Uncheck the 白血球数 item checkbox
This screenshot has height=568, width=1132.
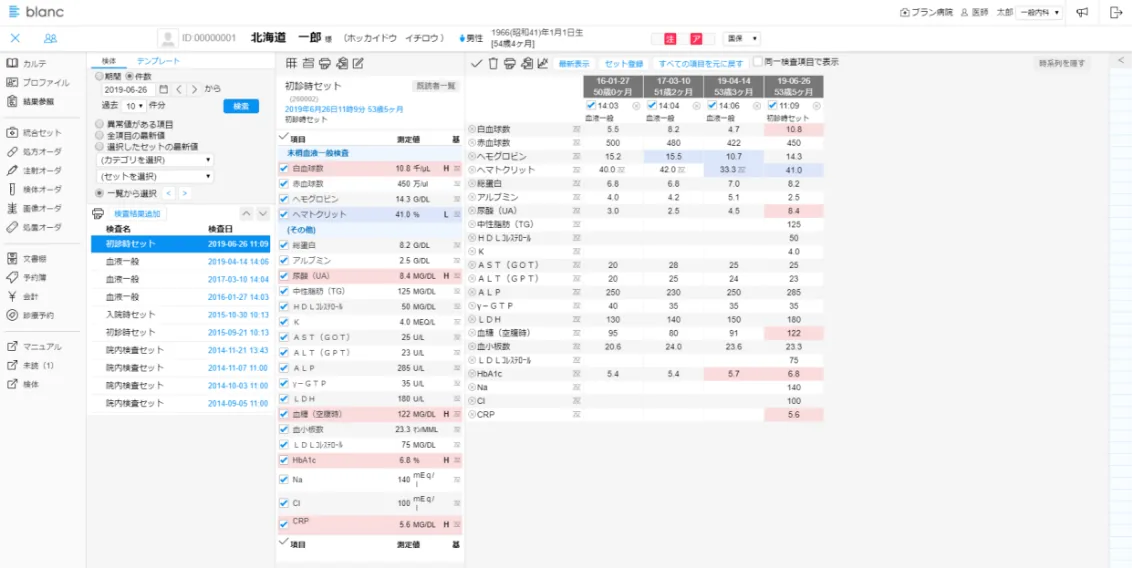coord(284,168)
